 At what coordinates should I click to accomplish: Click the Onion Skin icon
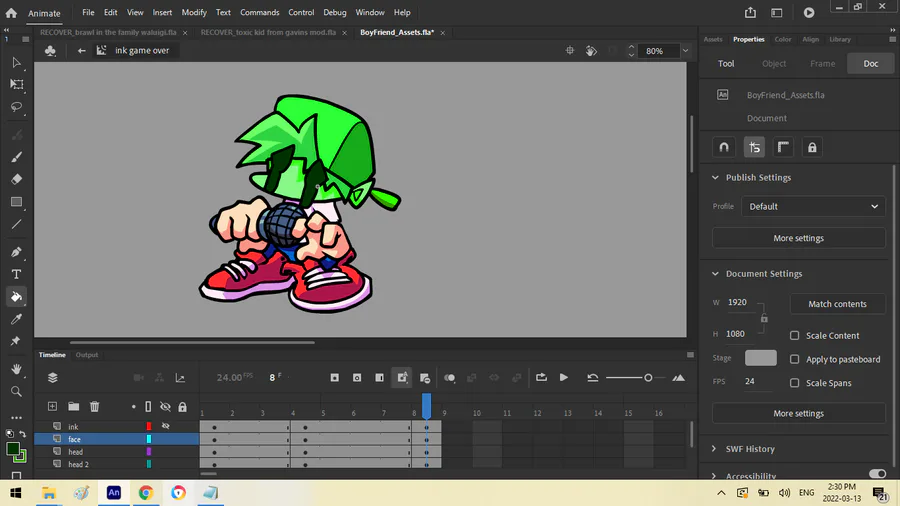tap(449, 377)
